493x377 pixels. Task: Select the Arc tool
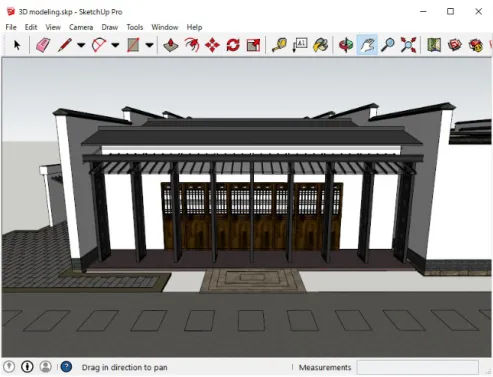(99, 45)
